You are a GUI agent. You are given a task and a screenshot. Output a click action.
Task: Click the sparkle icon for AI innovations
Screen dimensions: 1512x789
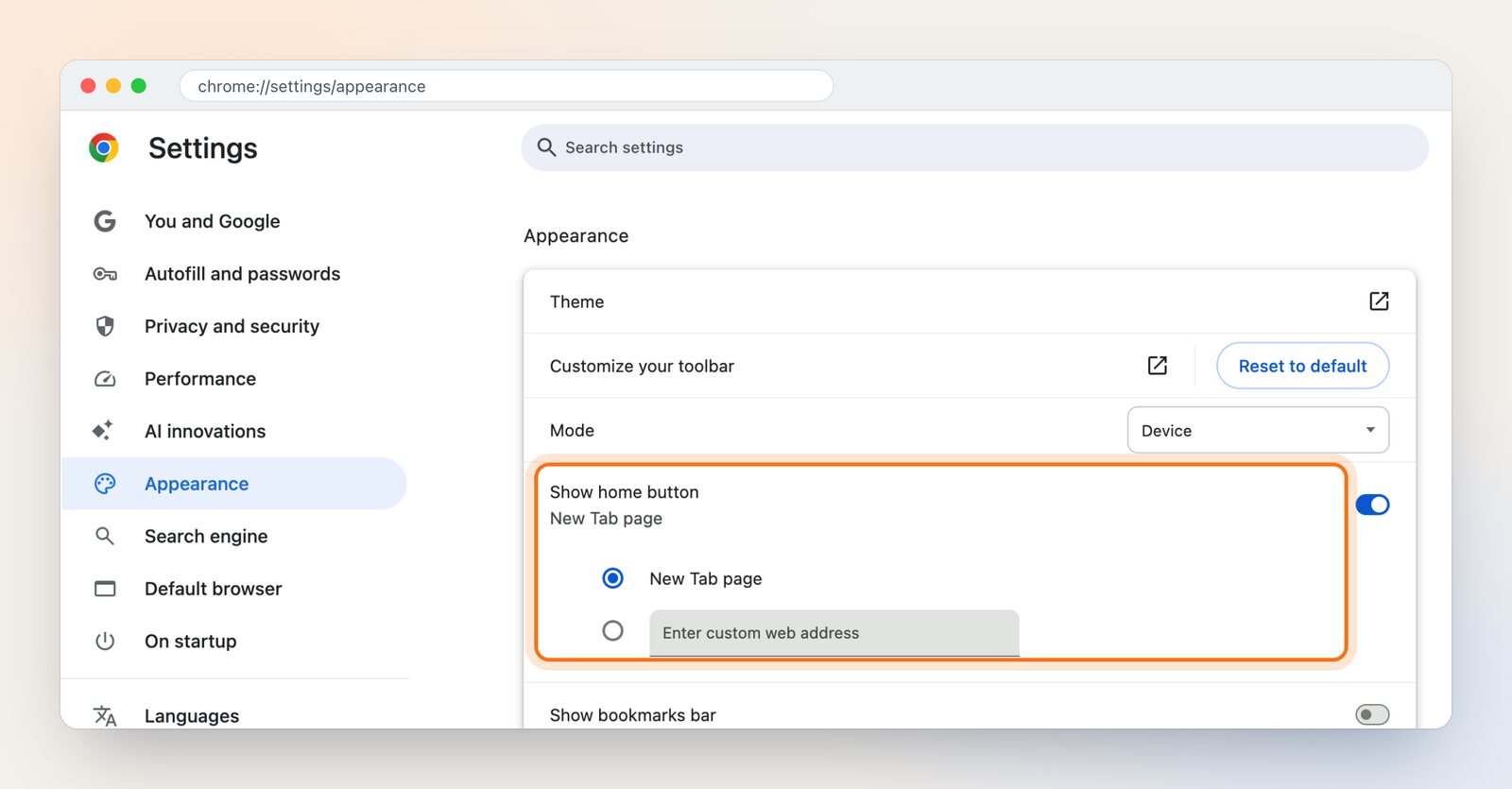point(103,431)
